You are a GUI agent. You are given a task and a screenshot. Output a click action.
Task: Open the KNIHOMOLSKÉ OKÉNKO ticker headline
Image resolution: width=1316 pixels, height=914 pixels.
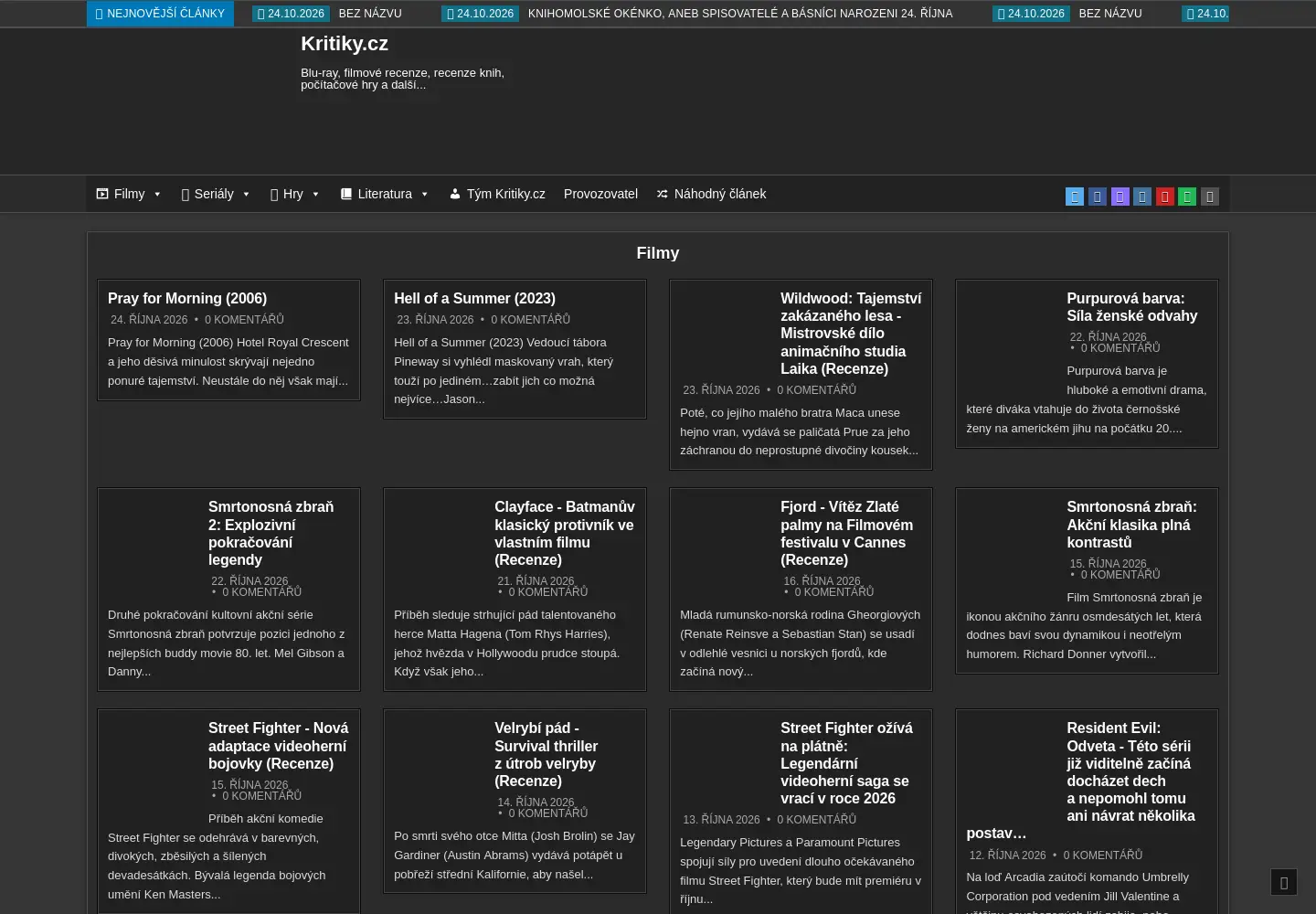tap(740, 14)
